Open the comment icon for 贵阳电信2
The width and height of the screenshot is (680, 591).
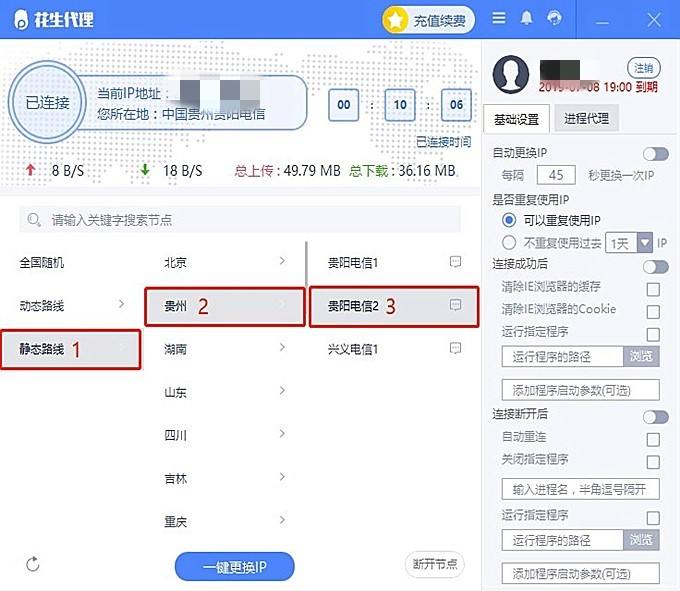pos(455,305)
